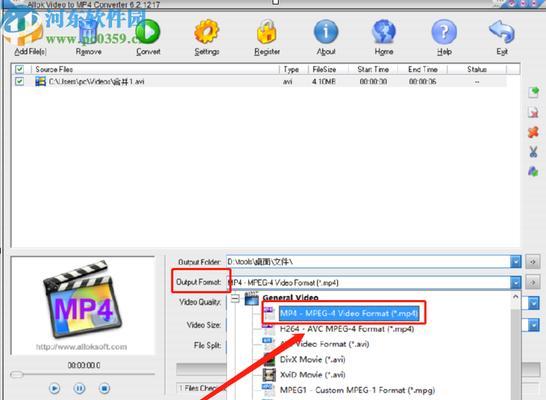Viewport: 546px width, 400px height.
Task: Click the preview seek slider handle
Action: tap(16, 375)
